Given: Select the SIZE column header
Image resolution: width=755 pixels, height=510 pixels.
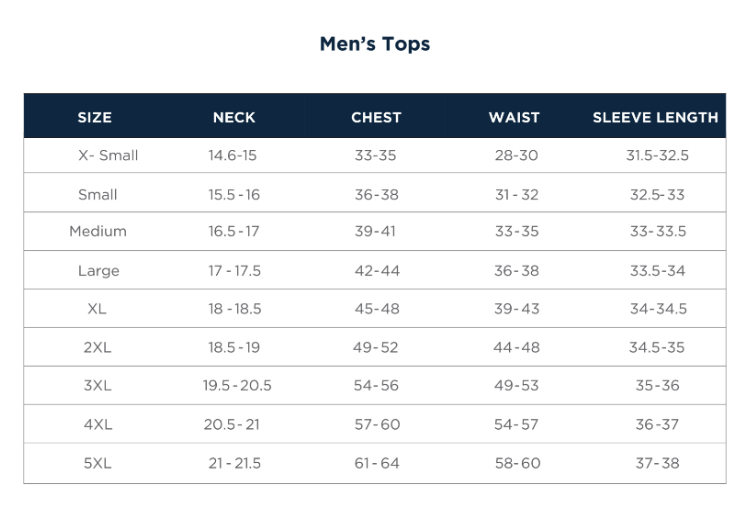Looking at the screenshot, I should [x=95, y=117].
